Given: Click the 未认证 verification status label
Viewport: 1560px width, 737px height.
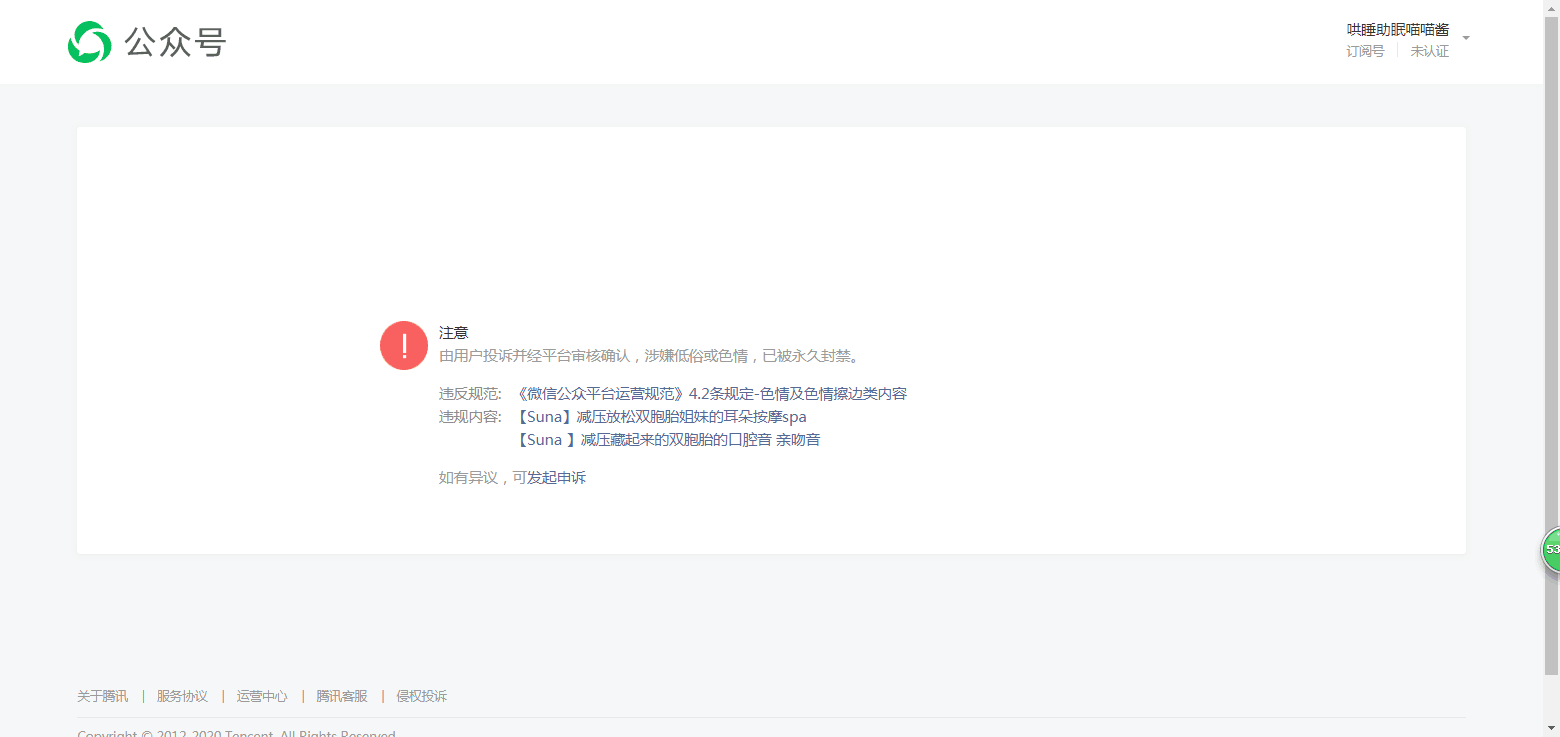Looking at the screenshot, I should click(x=1430, y=51).
